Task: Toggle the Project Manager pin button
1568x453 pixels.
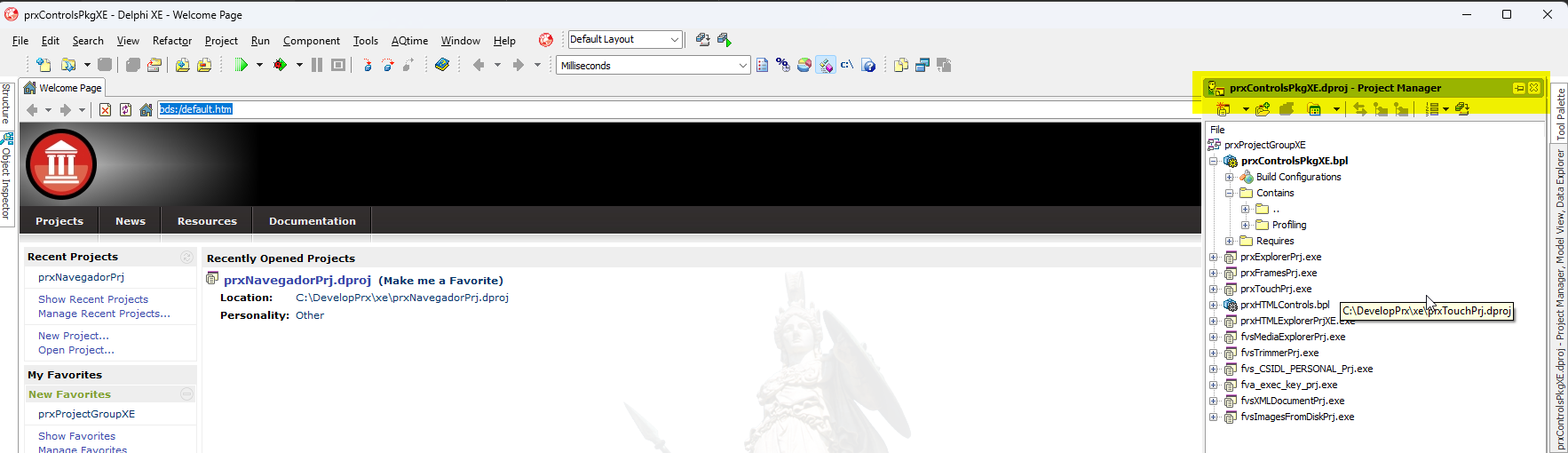Action: [x=1518, y=88]
